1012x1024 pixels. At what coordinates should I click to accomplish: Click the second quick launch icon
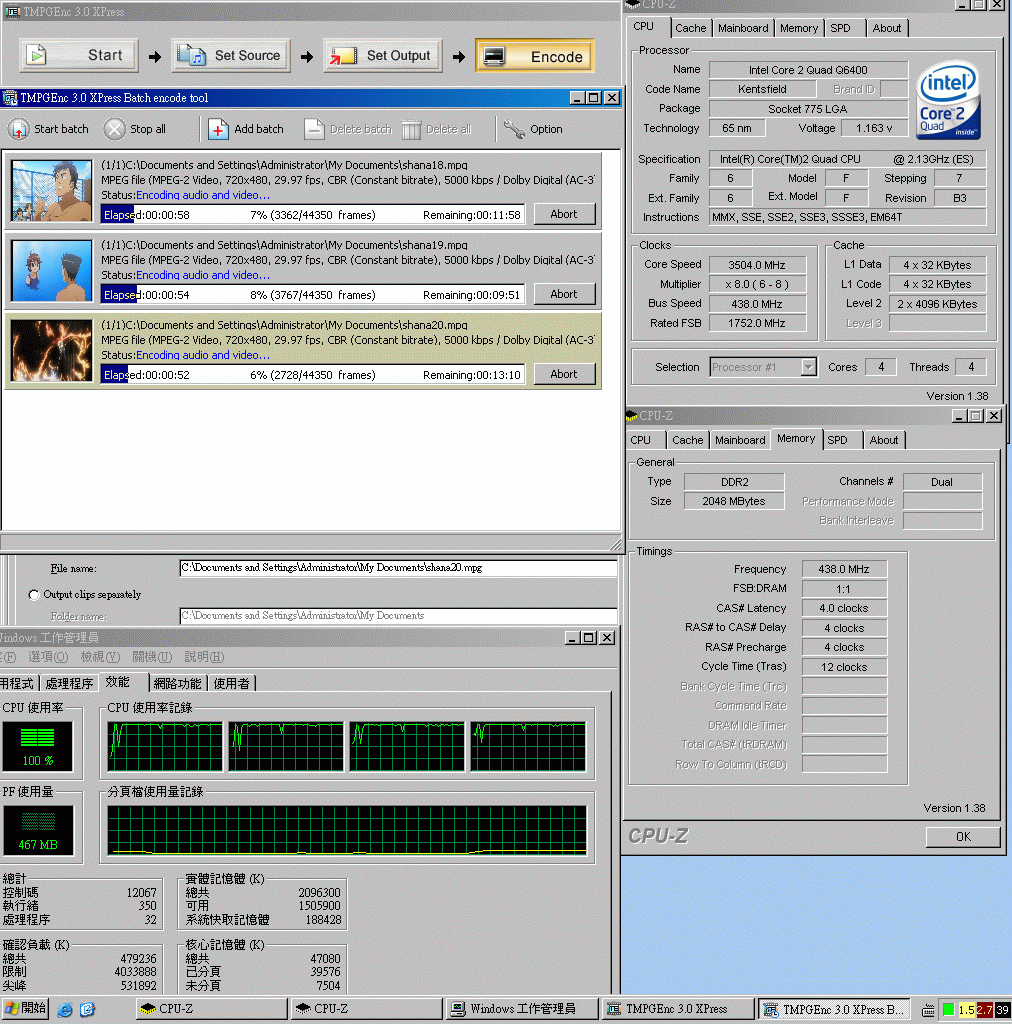[x=87, y=1010]
